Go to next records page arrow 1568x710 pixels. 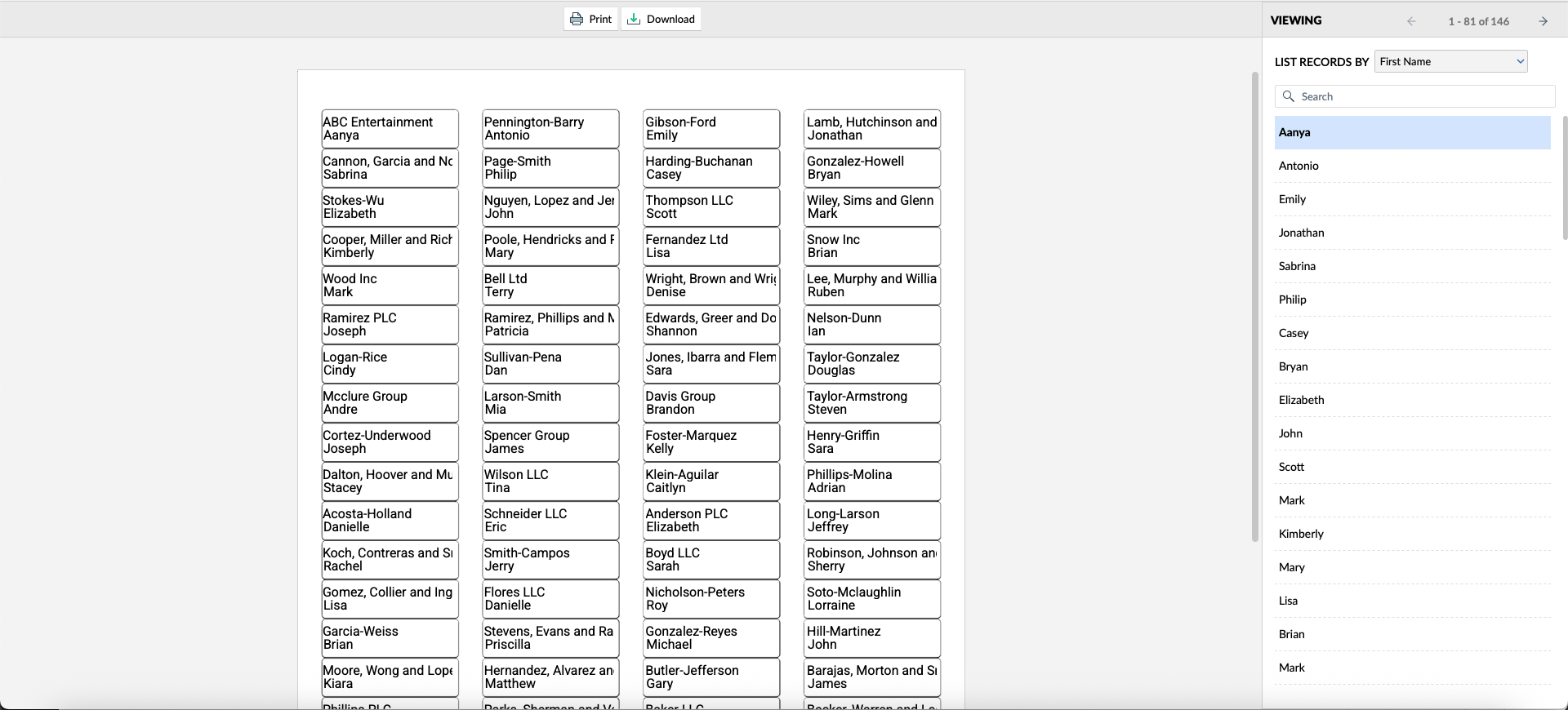tap(1543, 21)
